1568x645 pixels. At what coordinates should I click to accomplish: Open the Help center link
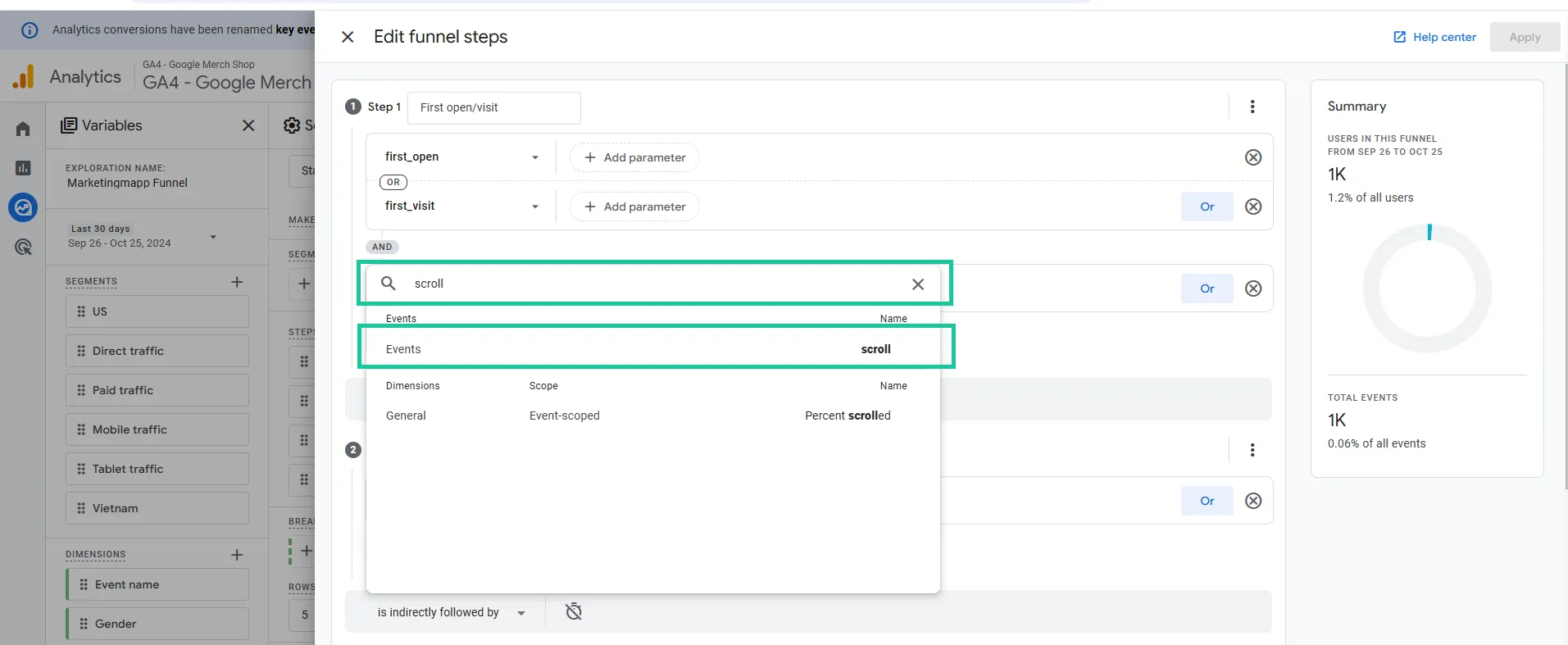[x=1434, y=37]
